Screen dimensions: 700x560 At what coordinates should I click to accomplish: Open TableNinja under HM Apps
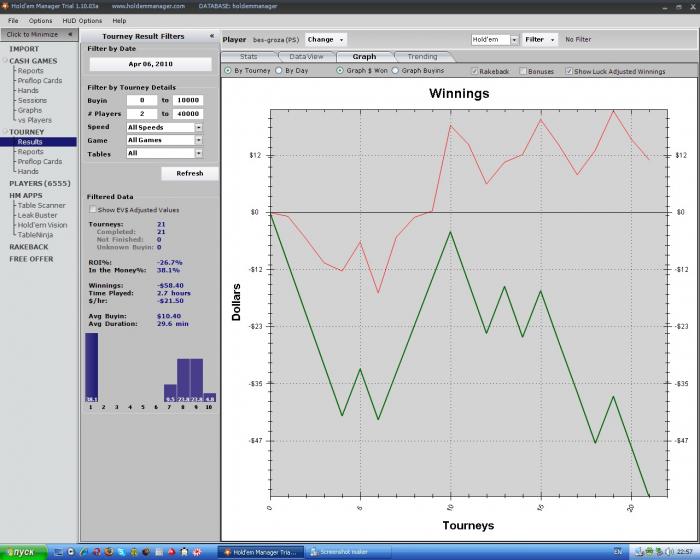point(35,235)
